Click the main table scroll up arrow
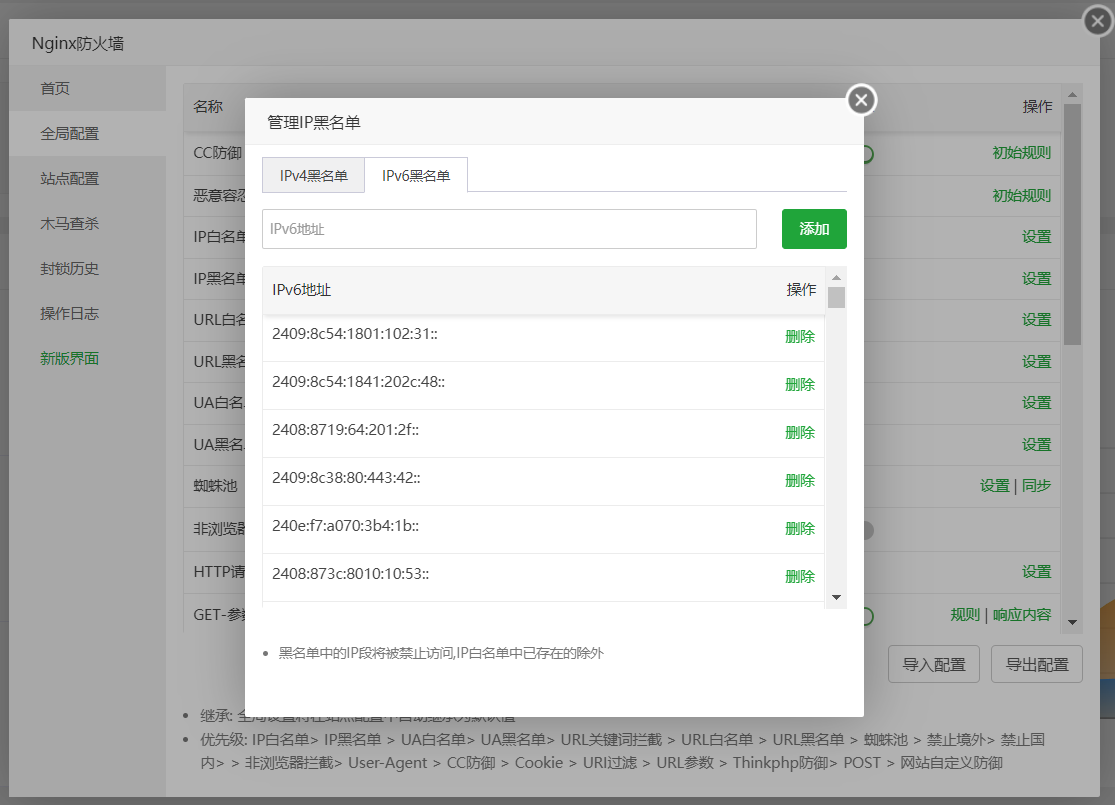Viewport: 1115px width, 805px height. [1072, 94]
